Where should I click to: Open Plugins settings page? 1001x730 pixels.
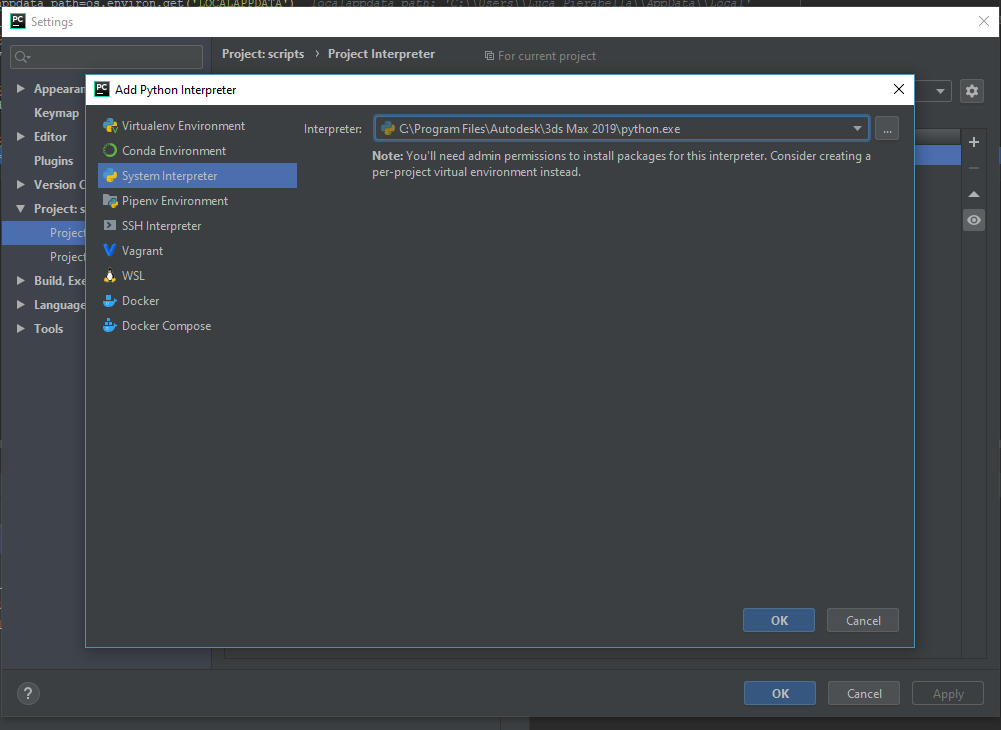53,161
